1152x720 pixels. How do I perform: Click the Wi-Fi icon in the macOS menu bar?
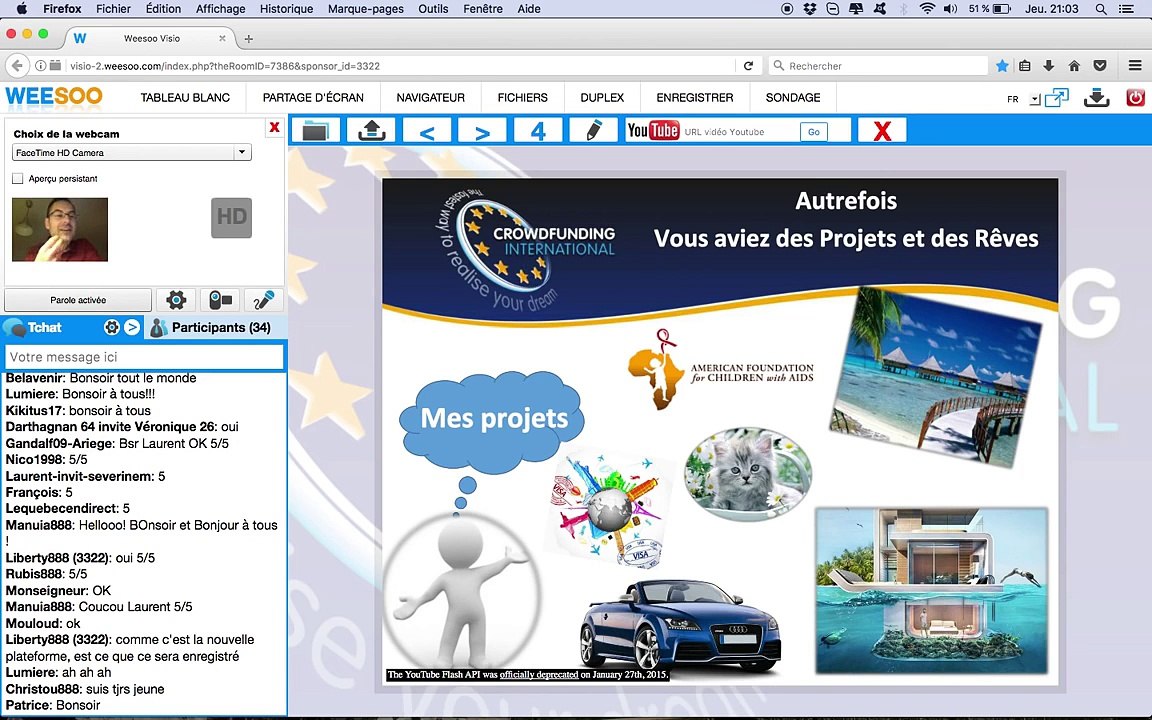pos(927,9)
